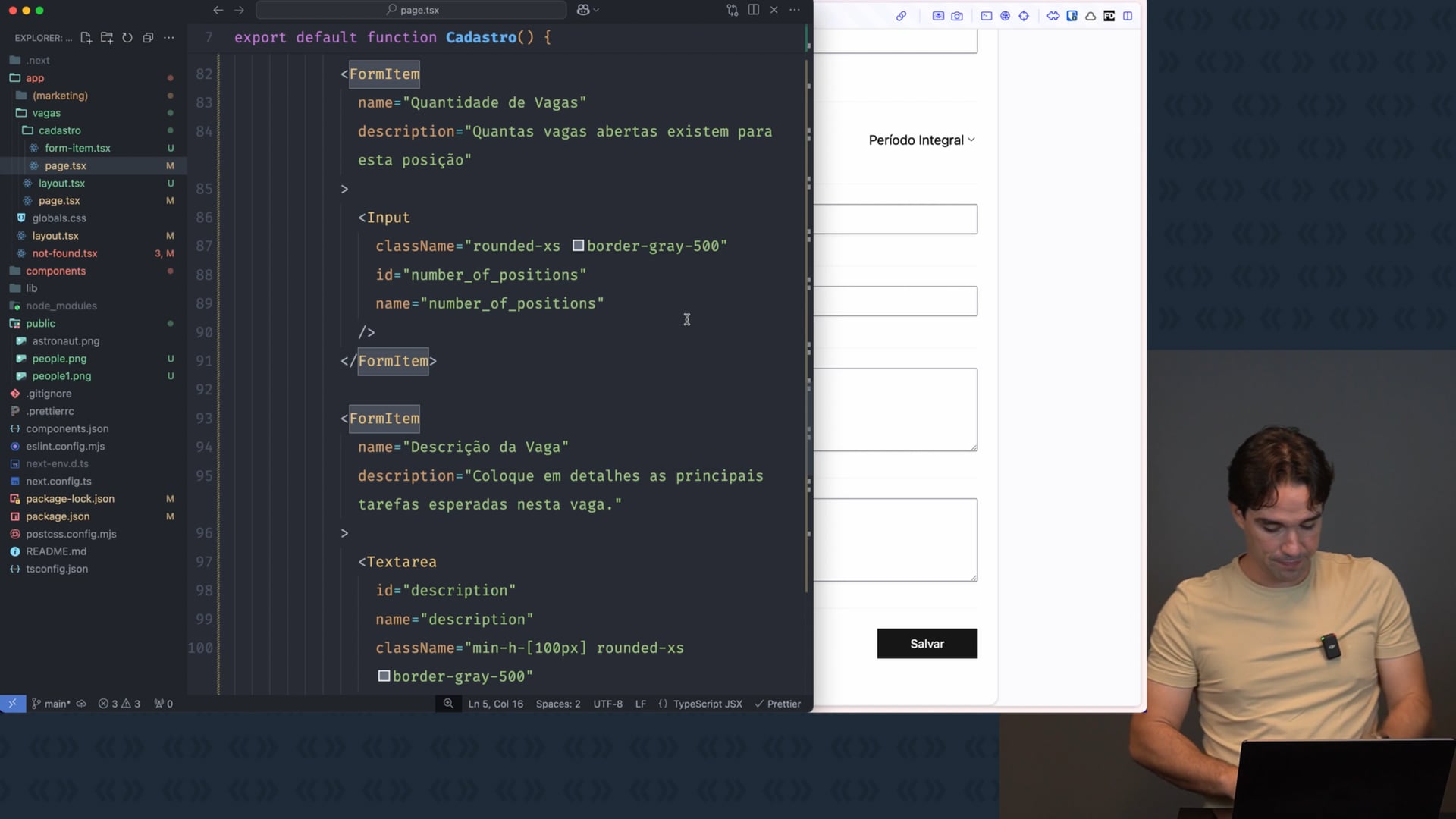Open the Período Integral dropdown
Viewport: 1456px width, 819px height.
921,140
